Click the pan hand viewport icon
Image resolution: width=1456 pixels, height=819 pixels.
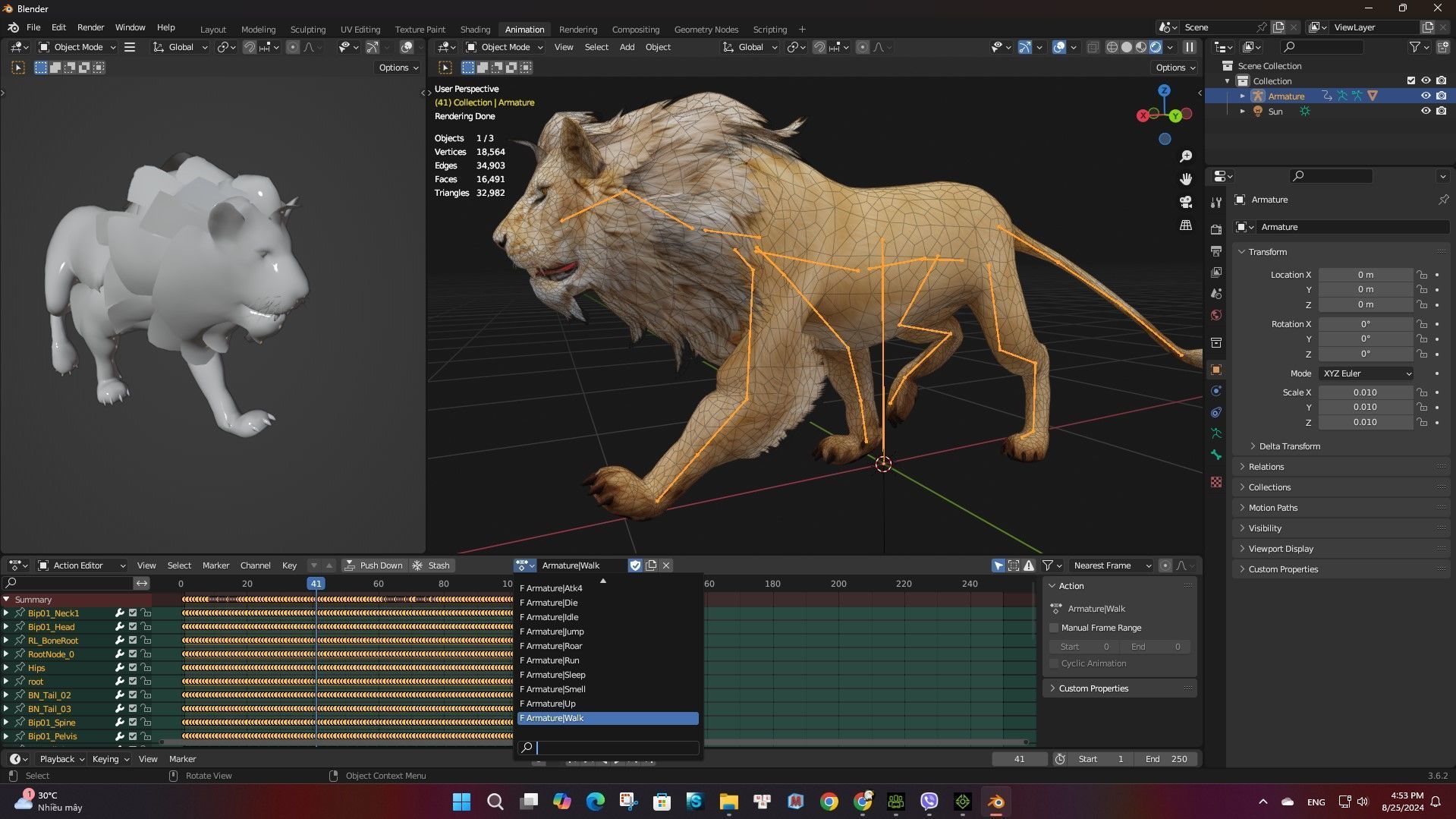click(x=1186, y=179)
